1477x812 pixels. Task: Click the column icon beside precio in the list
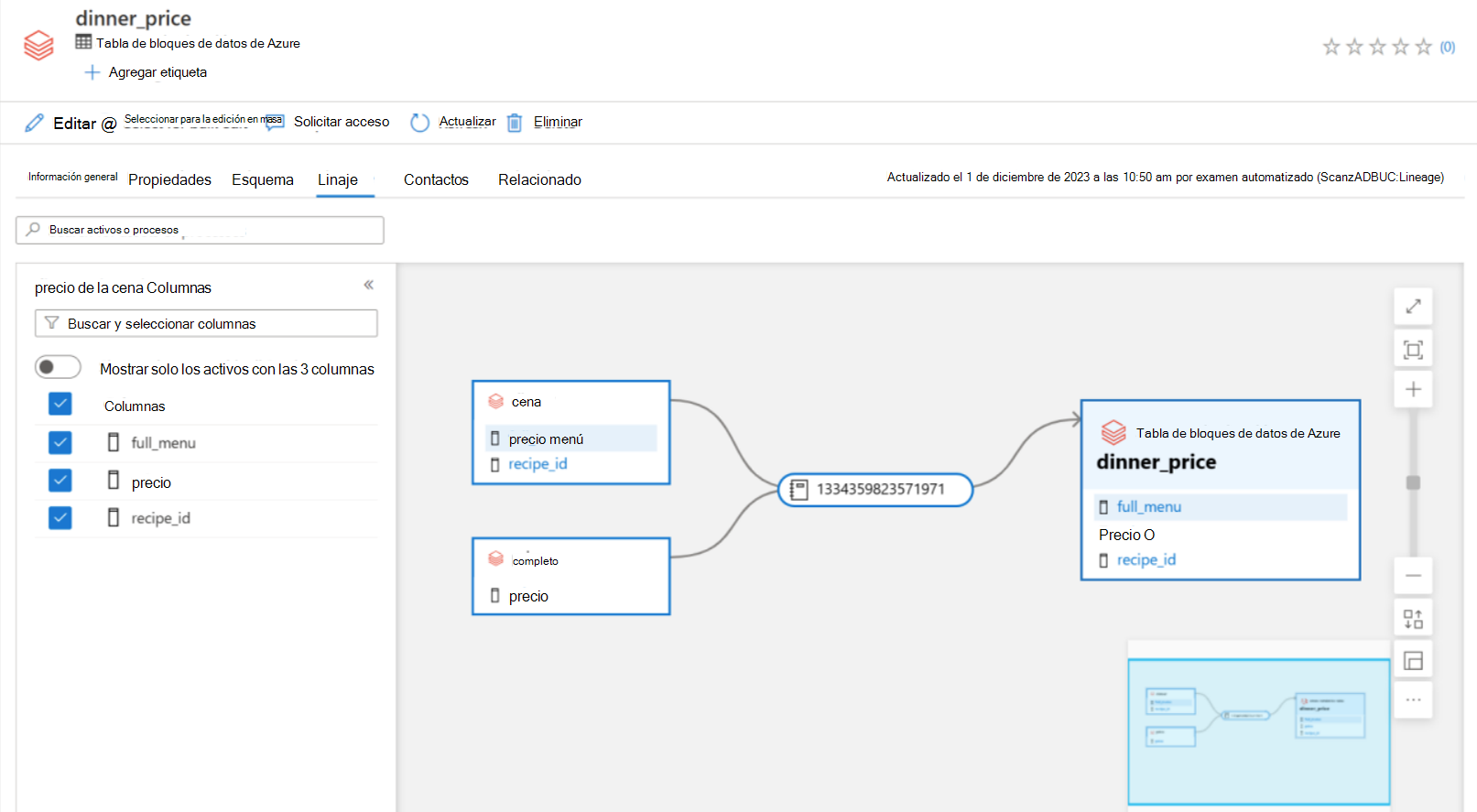(x=114, y=480)
